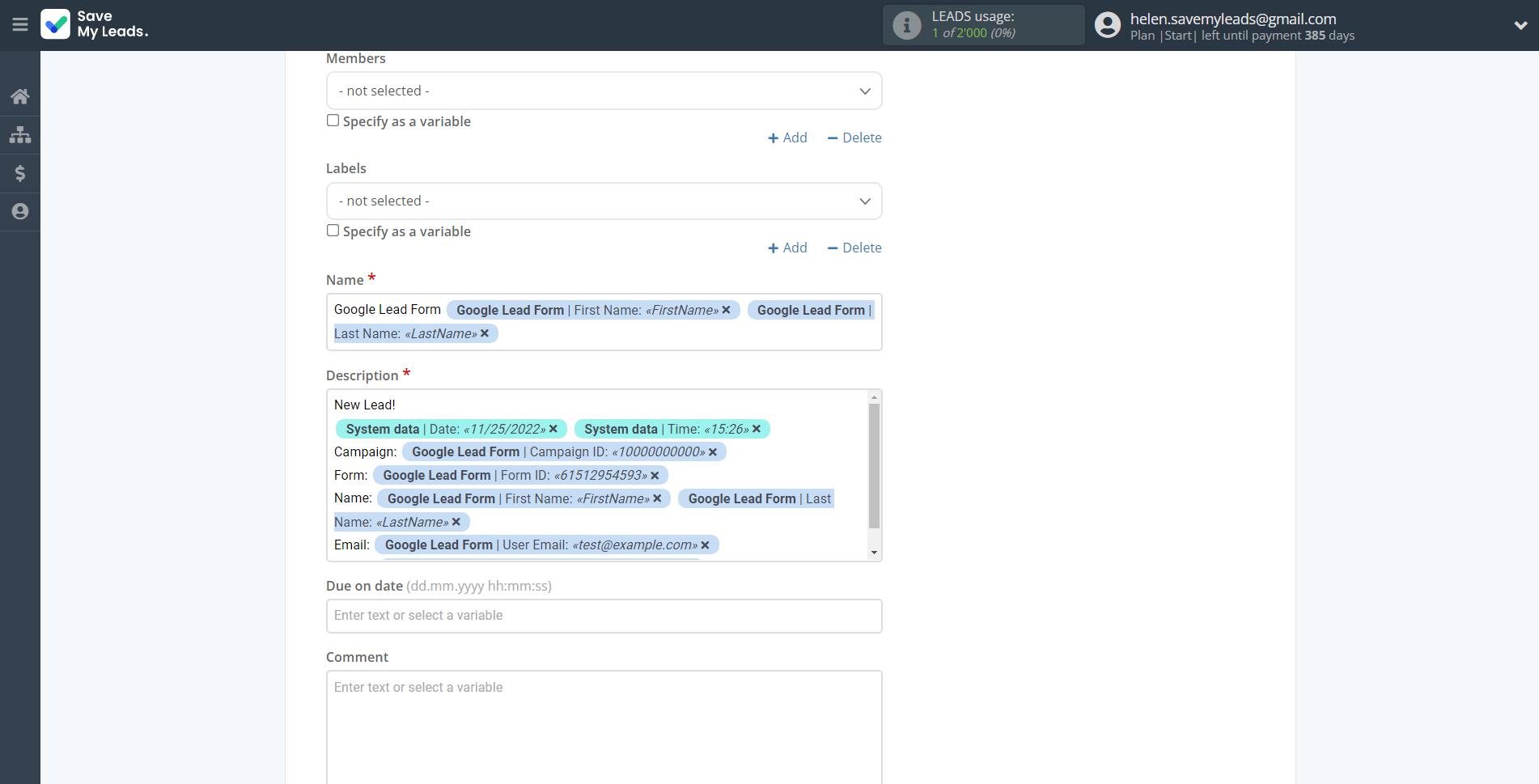Remove First Name tag in Description
This screenshot has width=1539, height=784.
pyautogui.click(x=657, y=498)
